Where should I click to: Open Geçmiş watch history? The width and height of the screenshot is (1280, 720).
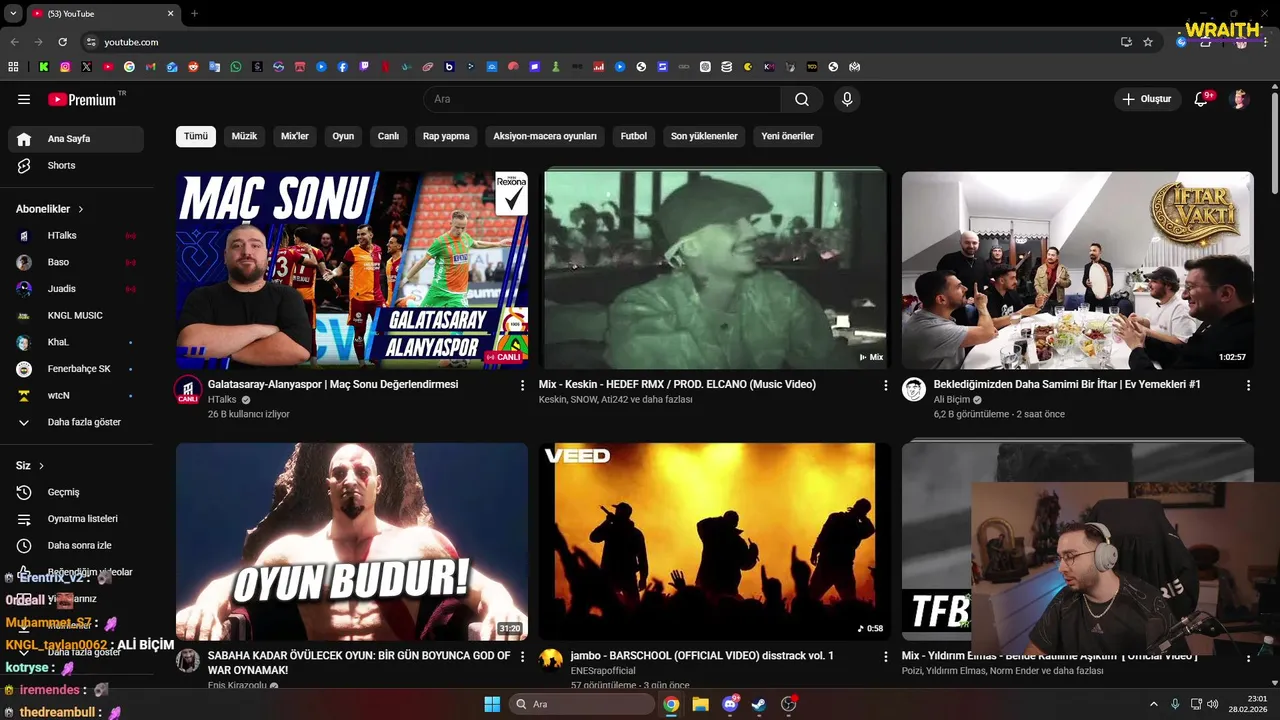(x=76, y=492)
